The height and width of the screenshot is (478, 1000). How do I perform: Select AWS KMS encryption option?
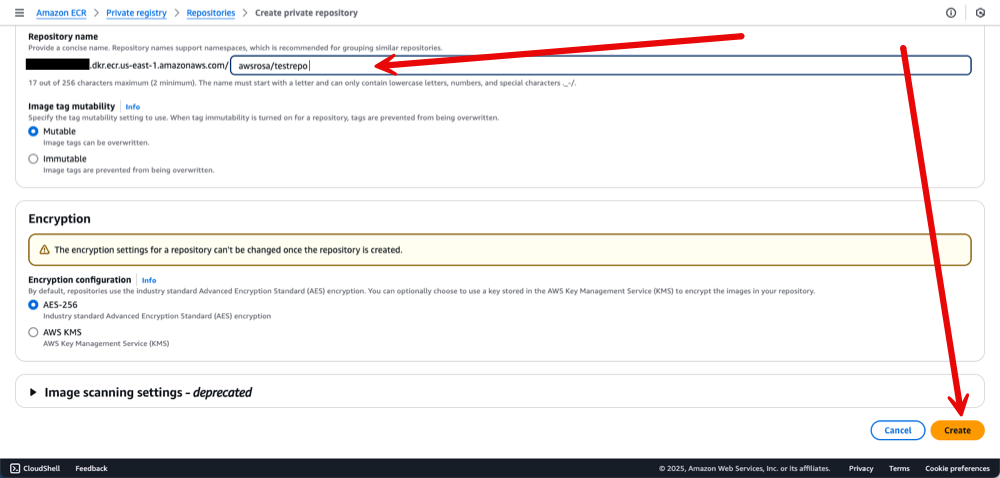point(33,332)
